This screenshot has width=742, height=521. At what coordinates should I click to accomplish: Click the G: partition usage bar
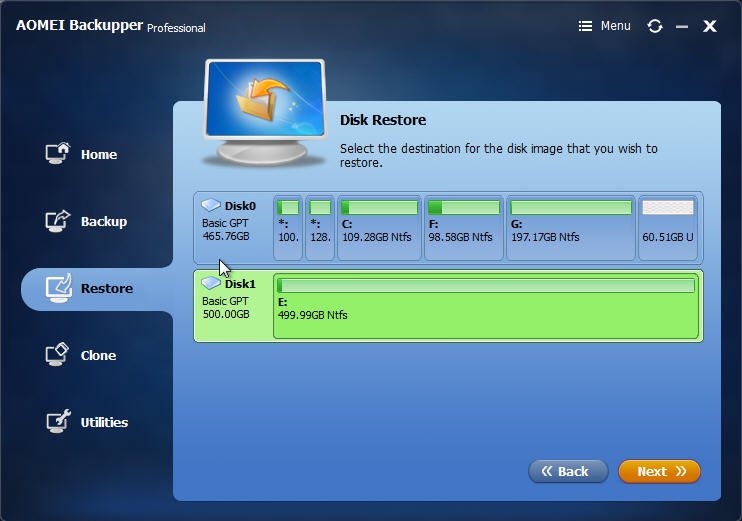pyautogui.click(x=571, y=207)
